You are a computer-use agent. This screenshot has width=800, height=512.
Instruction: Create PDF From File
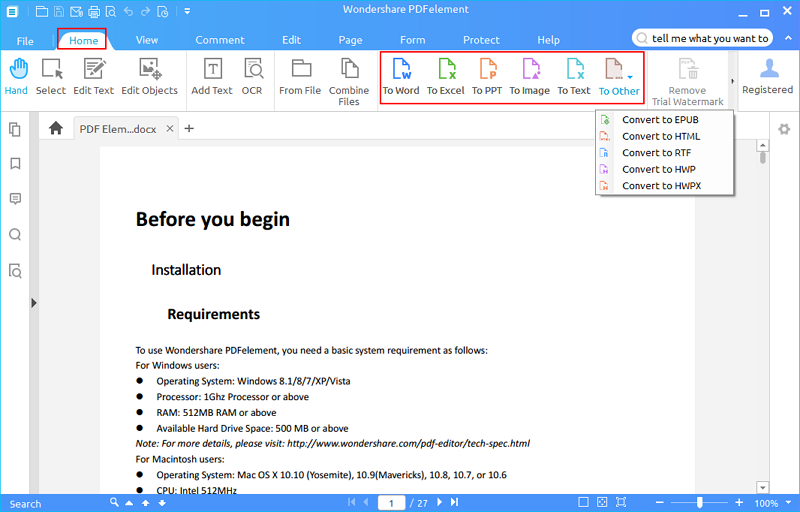coord(300,77)
